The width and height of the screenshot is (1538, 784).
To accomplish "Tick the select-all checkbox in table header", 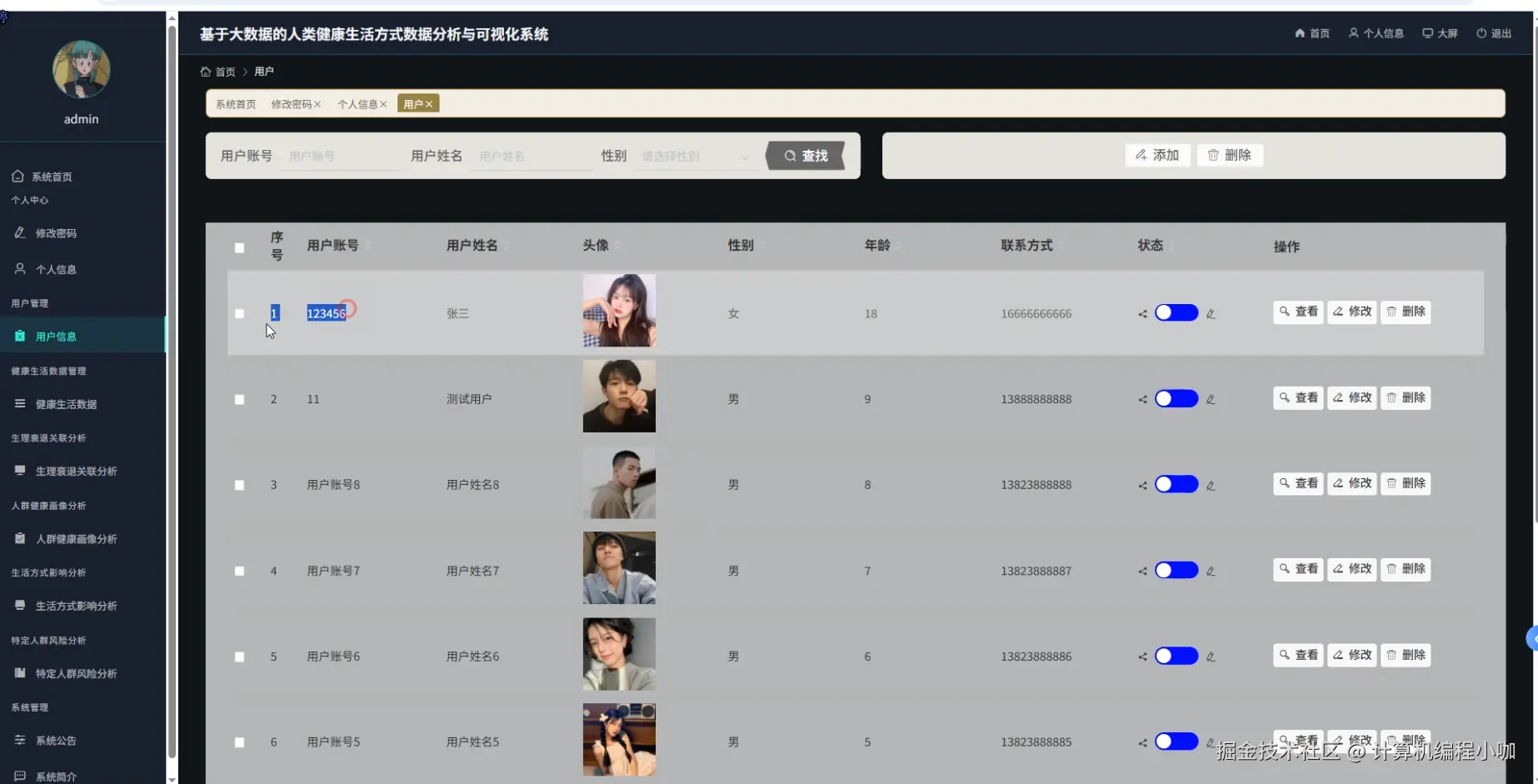I will (239, 247).
